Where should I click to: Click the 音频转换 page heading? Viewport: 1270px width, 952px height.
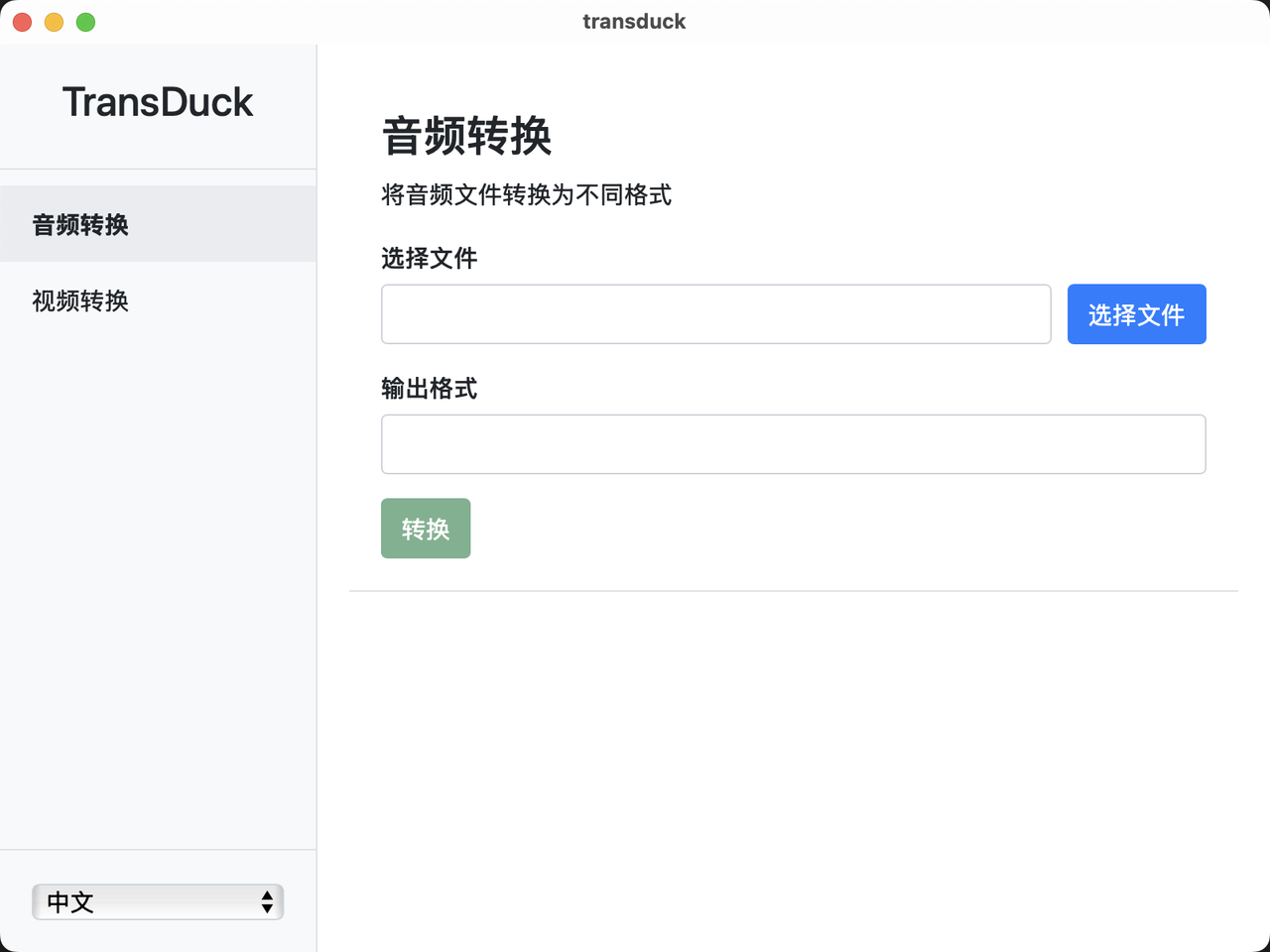466,136
